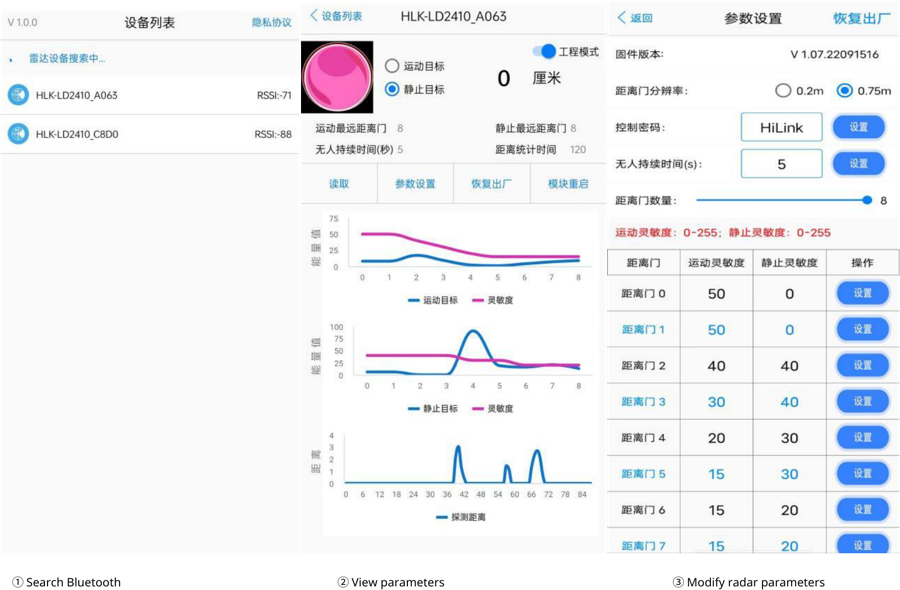Click firmware version V 1.07.22091516
This screenshot has height=590, width=900.
pos(834,55)
